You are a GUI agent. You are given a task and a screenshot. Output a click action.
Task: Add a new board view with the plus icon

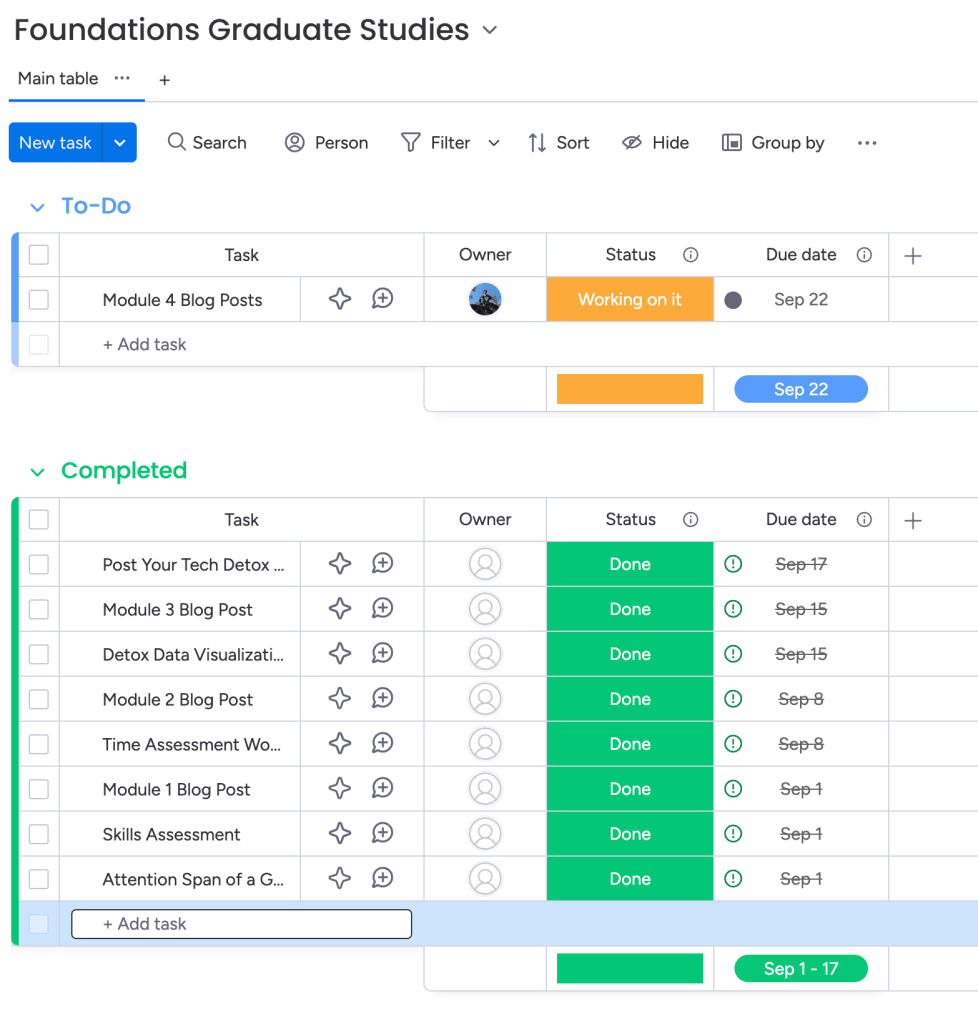(x=165, y=80)
